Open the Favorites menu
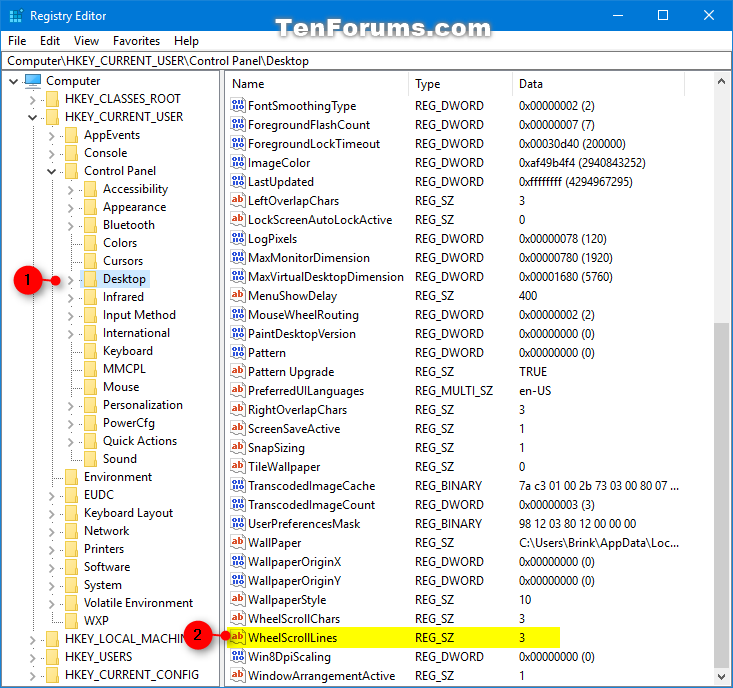This screenshot has height=688, width=733. (136, 41)
